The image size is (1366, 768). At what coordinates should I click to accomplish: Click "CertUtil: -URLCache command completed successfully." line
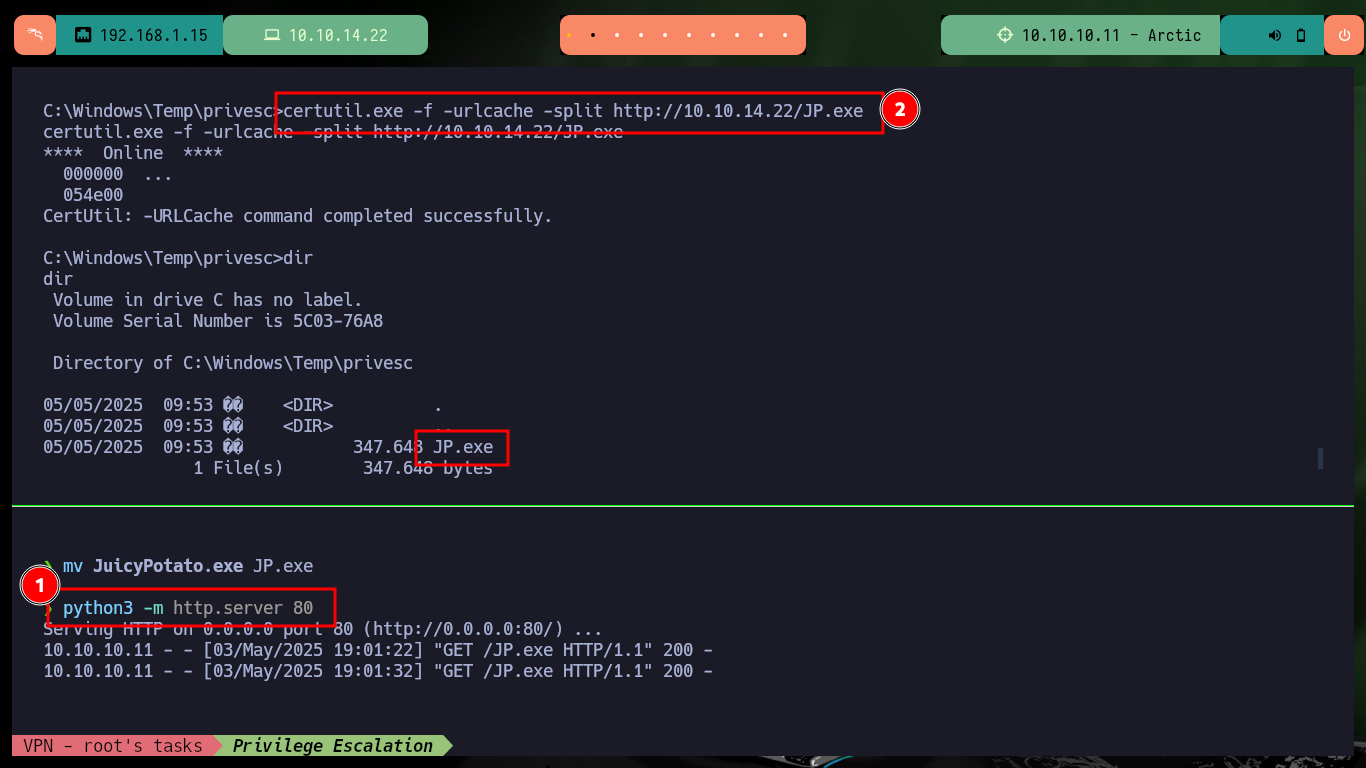(x=298, y=216)
